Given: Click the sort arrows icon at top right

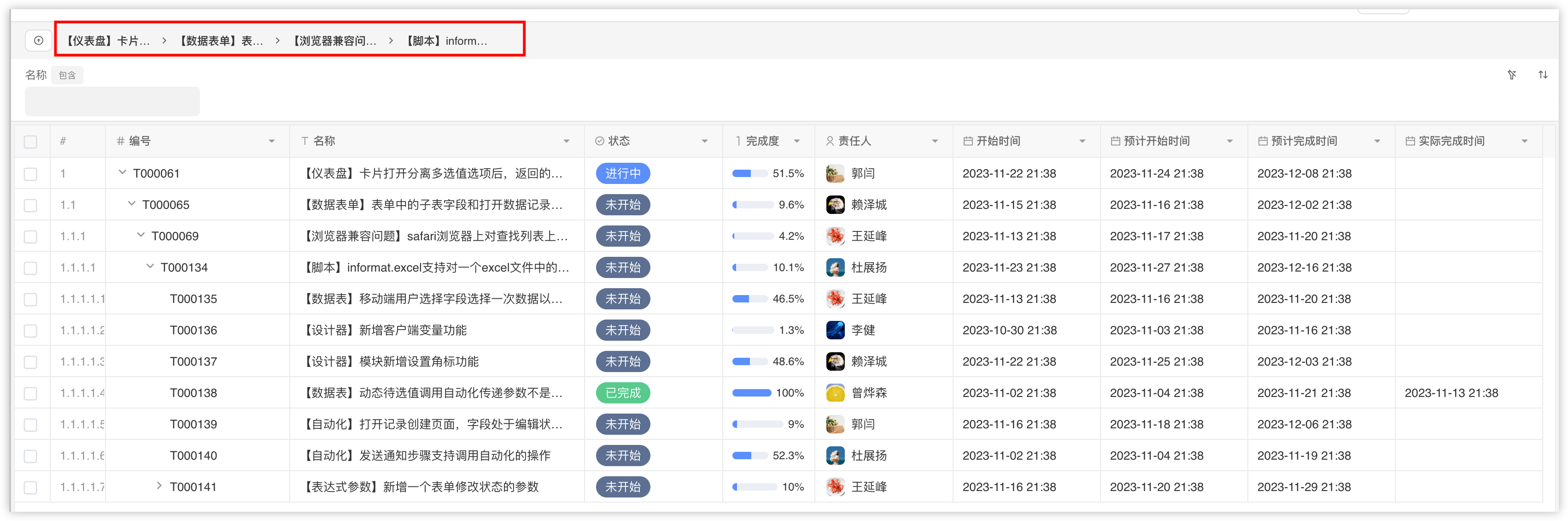Looking at the screenshot, I should coord(1542,75).
